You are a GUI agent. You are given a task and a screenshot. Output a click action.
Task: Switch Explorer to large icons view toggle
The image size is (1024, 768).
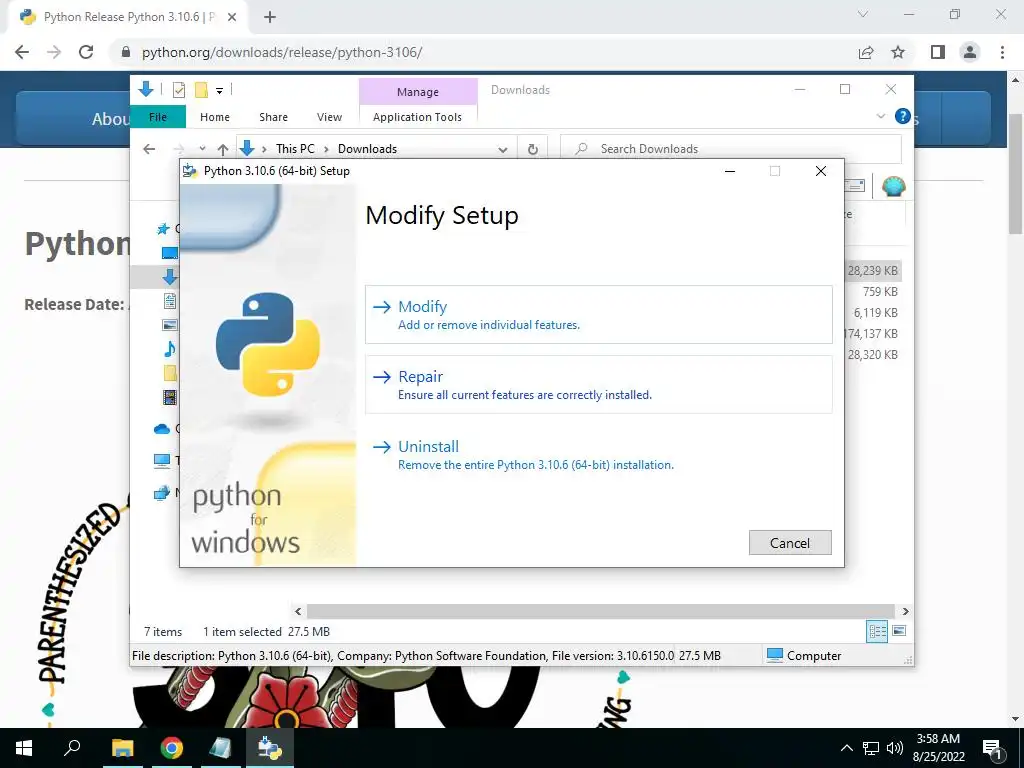(899, 631)
